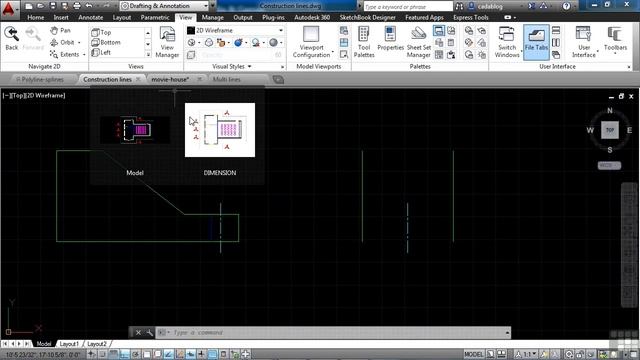This screenshot has height=360, width=640.
Task: Click Switch Windows
Action: (507, 42)
